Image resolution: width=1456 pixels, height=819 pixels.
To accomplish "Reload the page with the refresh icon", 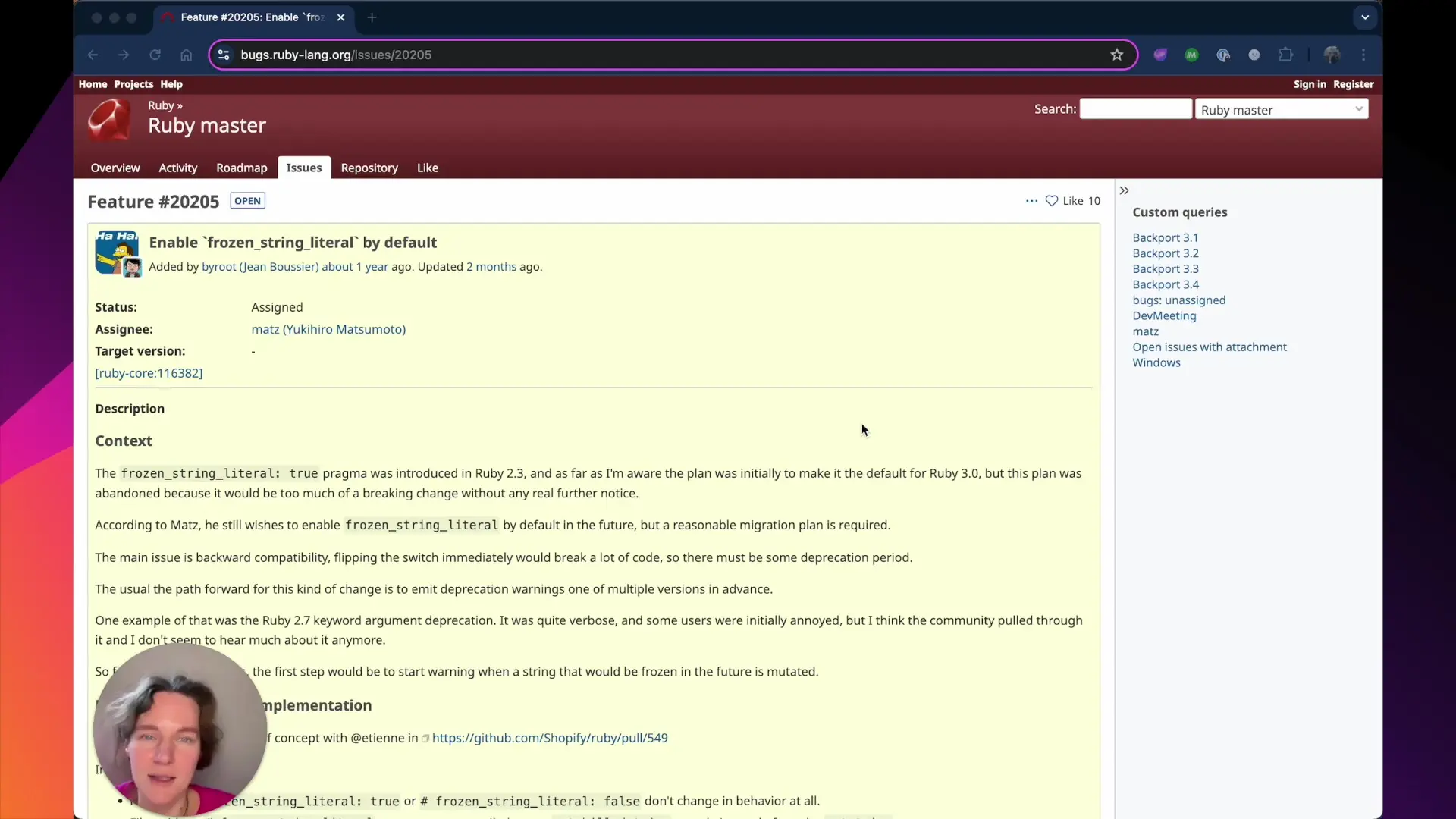I will click(x=155, y=55).
